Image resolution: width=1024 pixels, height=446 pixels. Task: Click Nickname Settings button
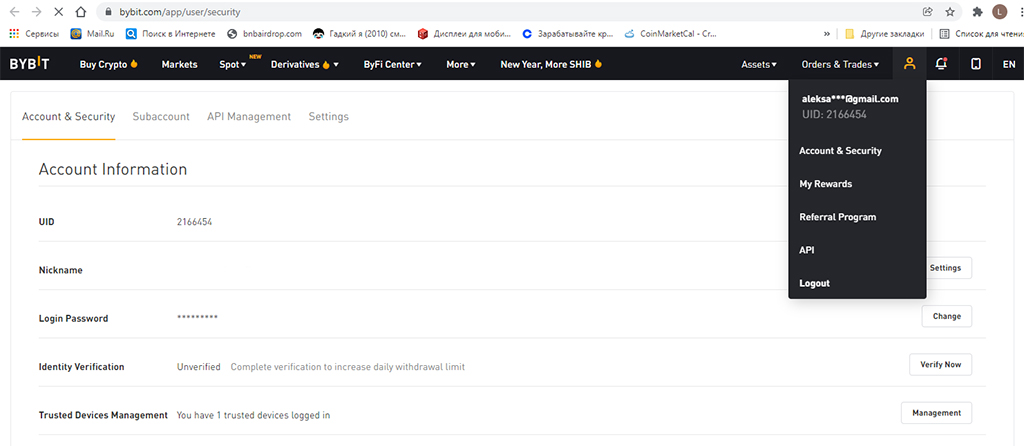[x=945, y=268]
